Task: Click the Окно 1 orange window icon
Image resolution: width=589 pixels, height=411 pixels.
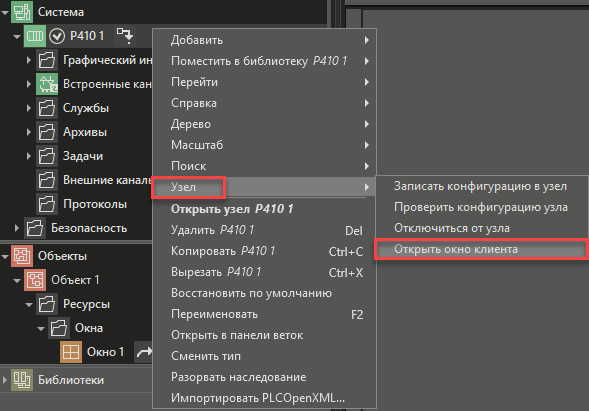Action: (x=71, y=352)
